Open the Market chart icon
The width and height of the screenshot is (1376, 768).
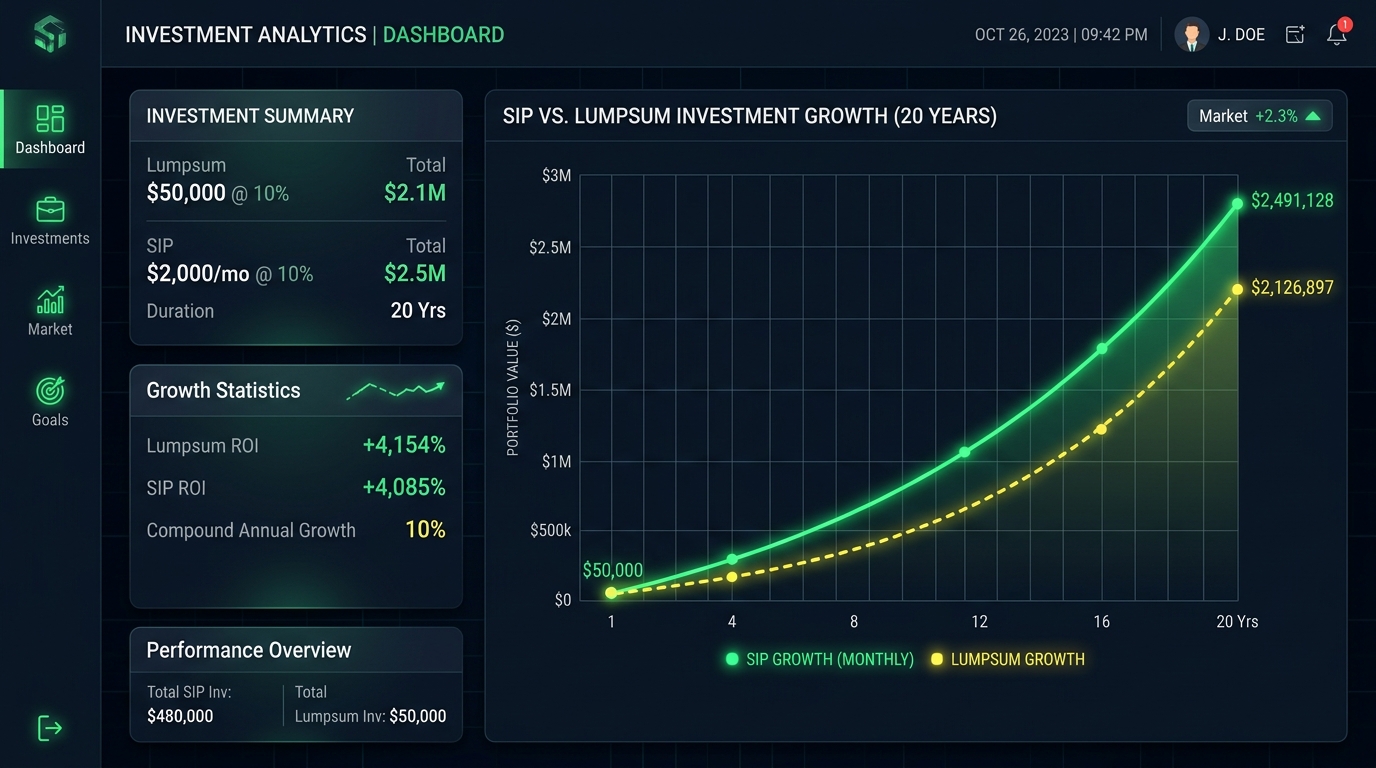pyautogui.click(x=50, y=300)
